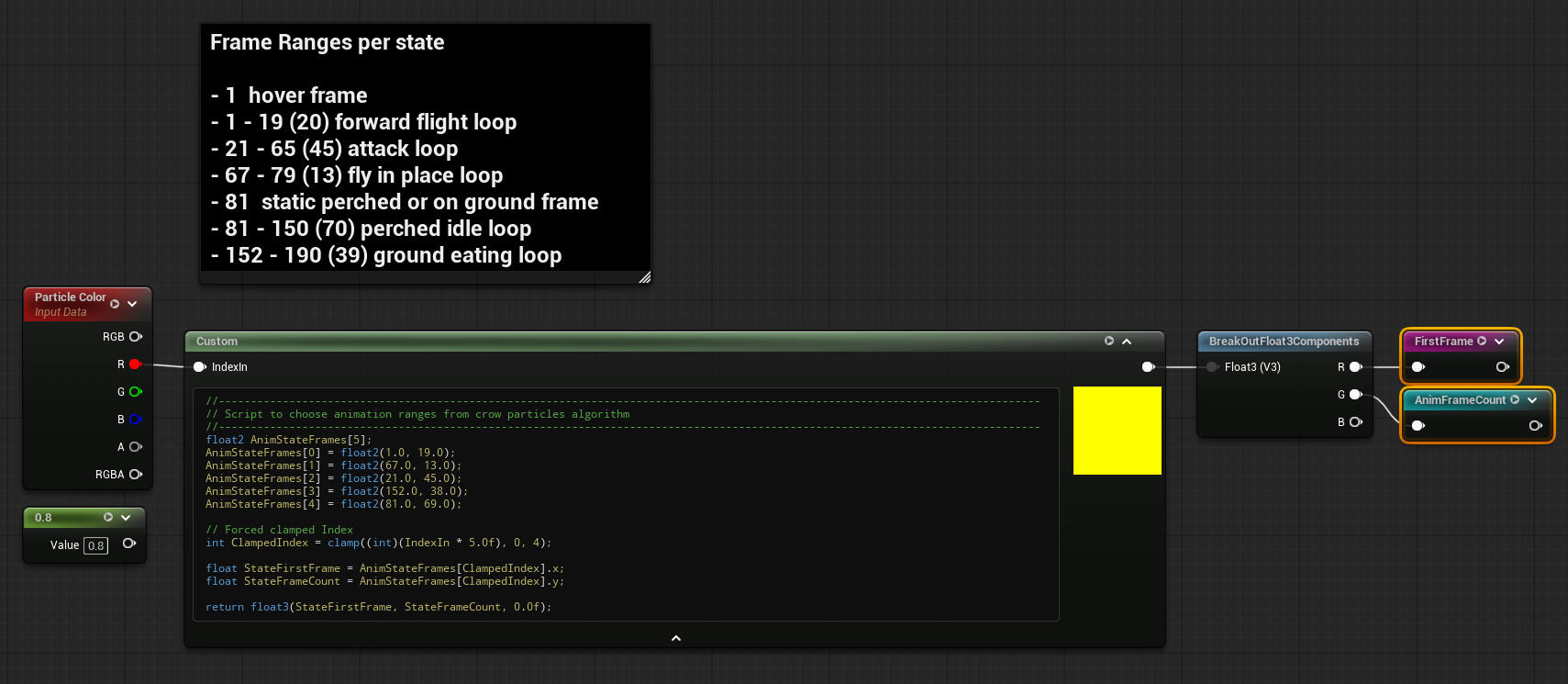Click the red R output pin on Particle Color
This screenshot has width=1568, height=684.
(x=135, y=364)
